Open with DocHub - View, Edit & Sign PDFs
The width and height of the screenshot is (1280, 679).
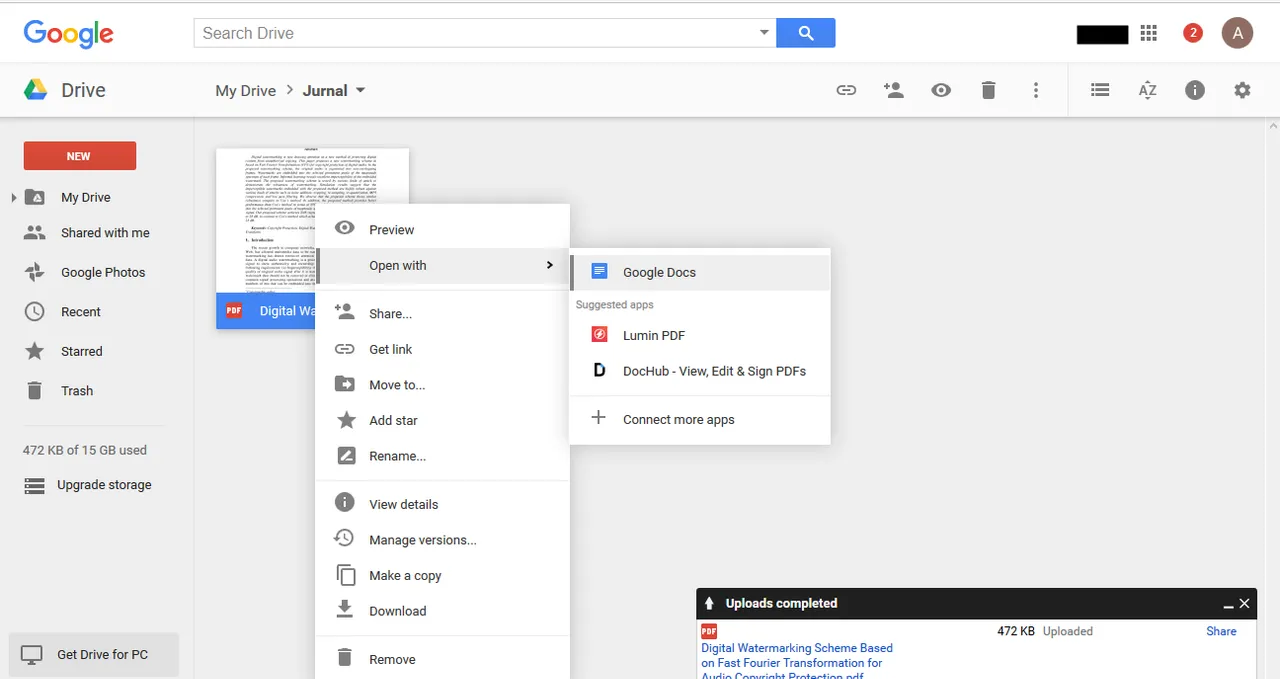tap(700, 371)
